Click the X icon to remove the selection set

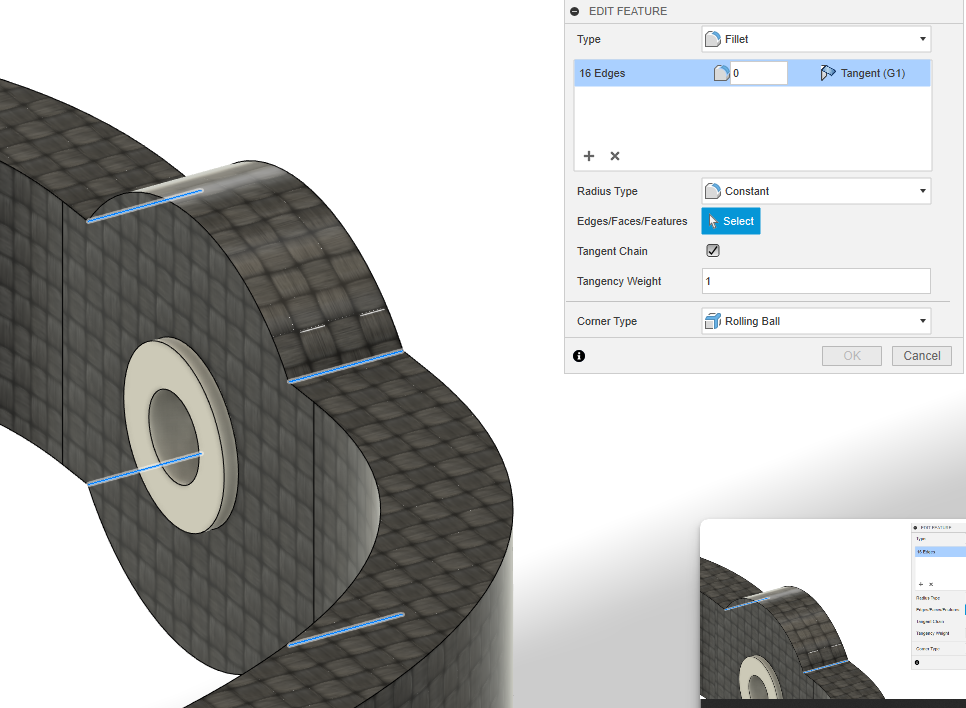[x=614, y=156]
